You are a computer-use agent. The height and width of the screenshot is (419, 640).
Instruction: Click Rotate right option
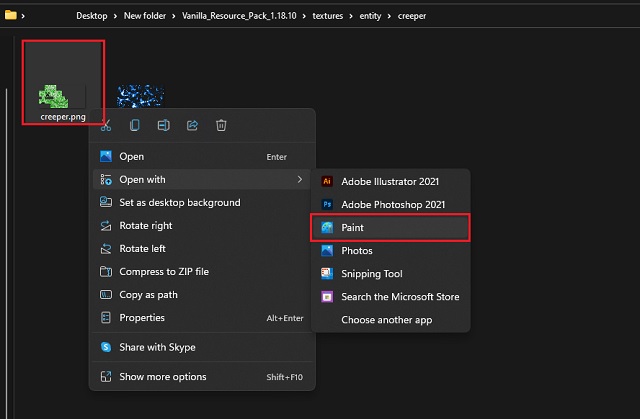click(202, 226)
